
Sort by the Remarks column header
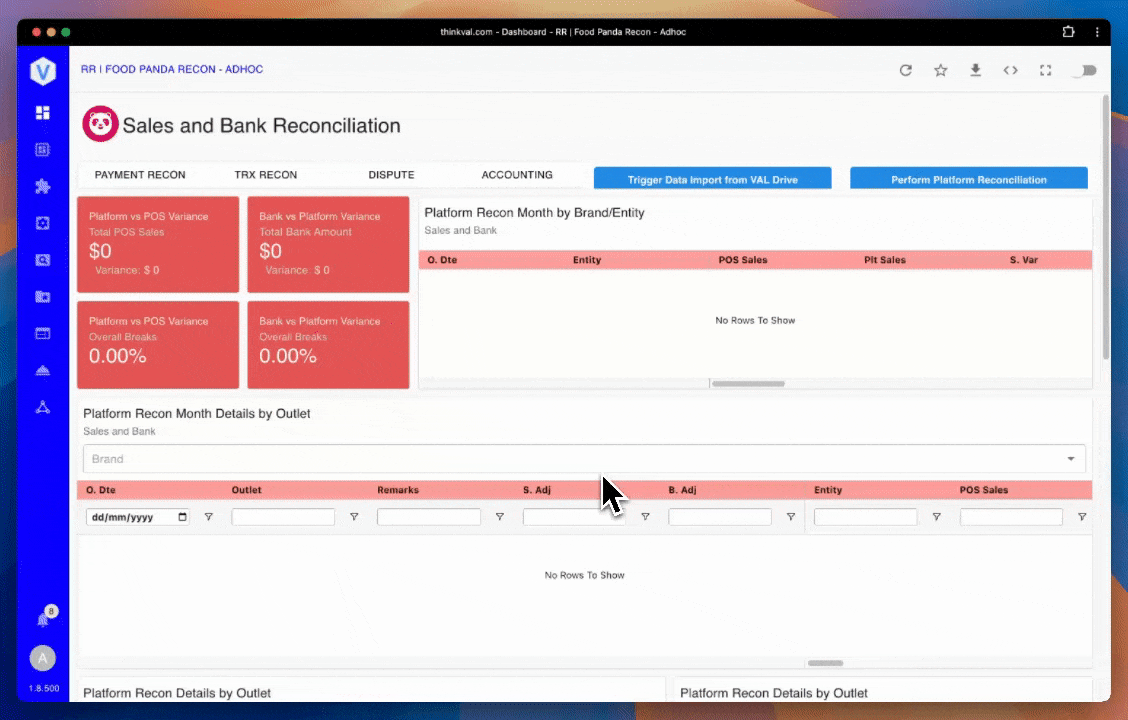pyautogui.click(x=398, y=490)
